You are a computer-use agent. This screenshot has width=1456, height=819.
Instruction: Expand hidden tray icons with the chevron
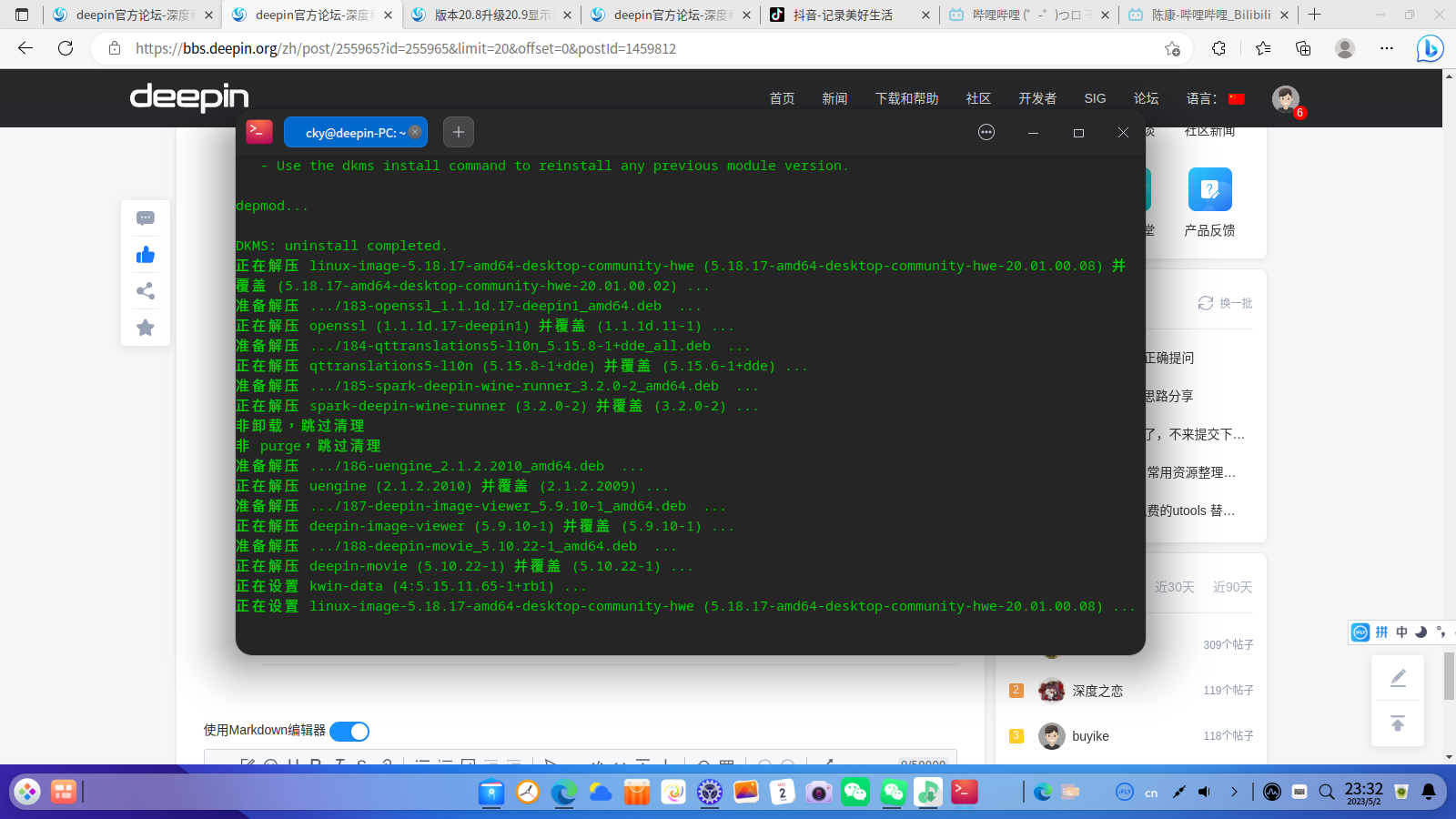point(1235,791)
